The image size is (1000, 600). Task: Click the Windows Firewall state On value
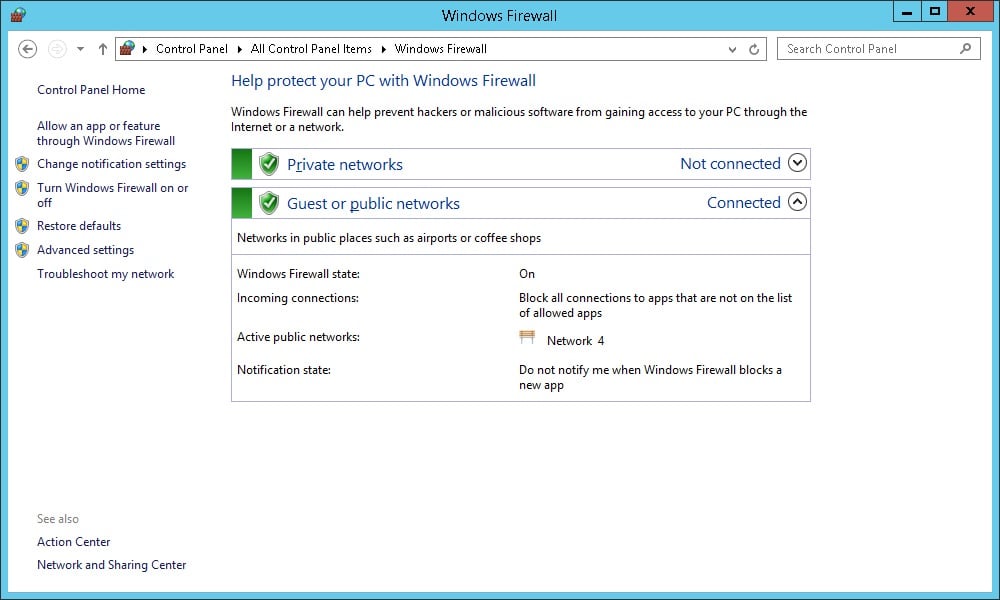(527, 274)
